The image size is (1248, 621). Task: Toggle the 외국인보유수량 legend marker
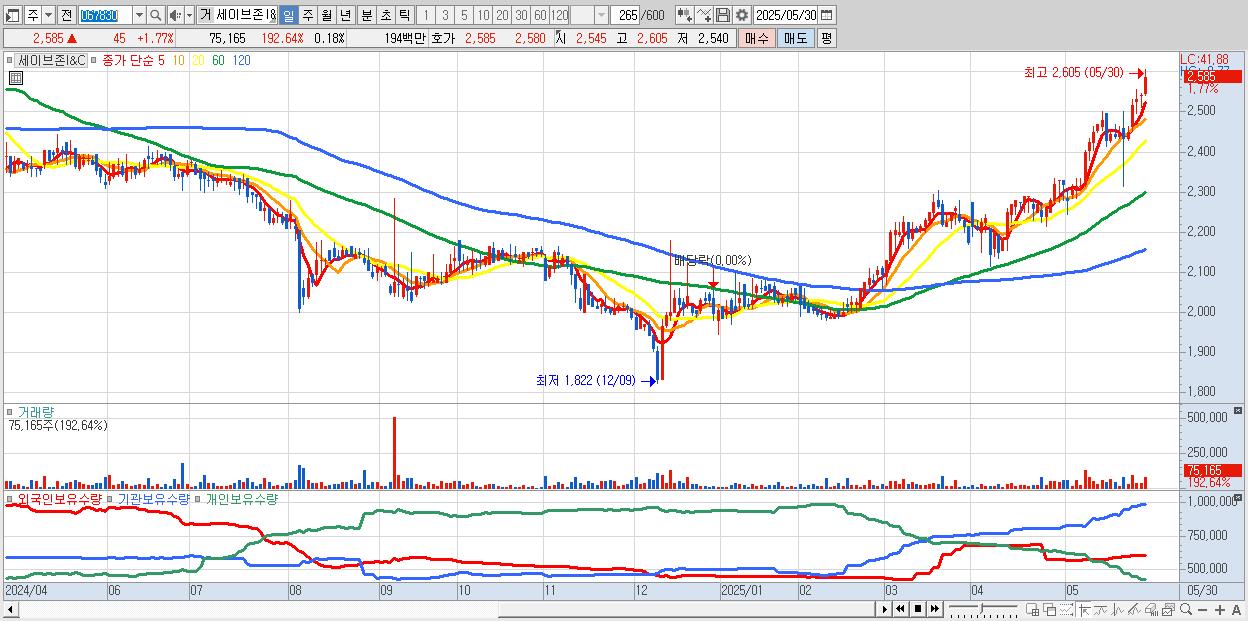pyautogui.click(x=11, y=498)
